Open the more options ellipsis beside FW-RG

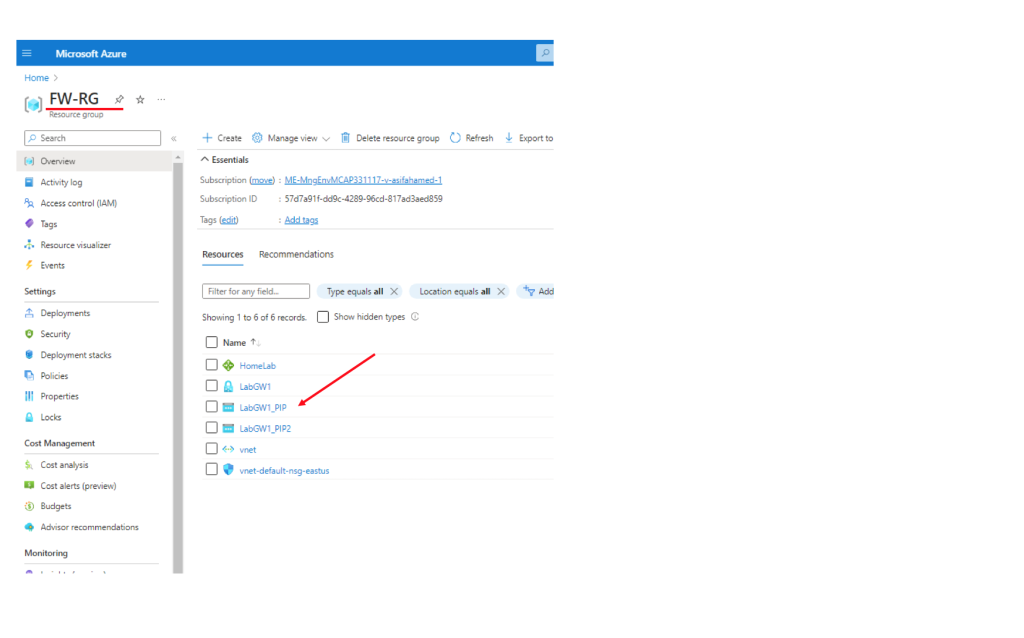click(161, 99)
